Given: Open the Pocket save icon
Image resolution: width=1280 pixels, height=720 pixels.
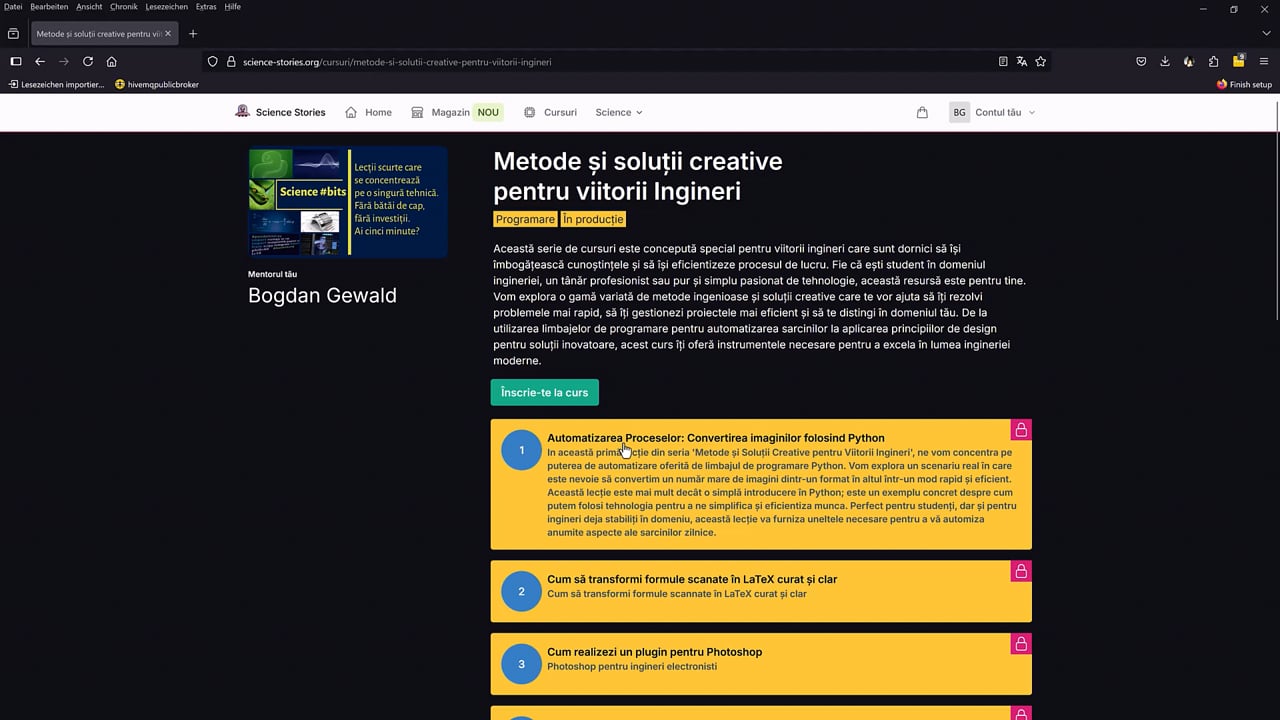Looking at the screenshot, I should tap(1141, 61).
